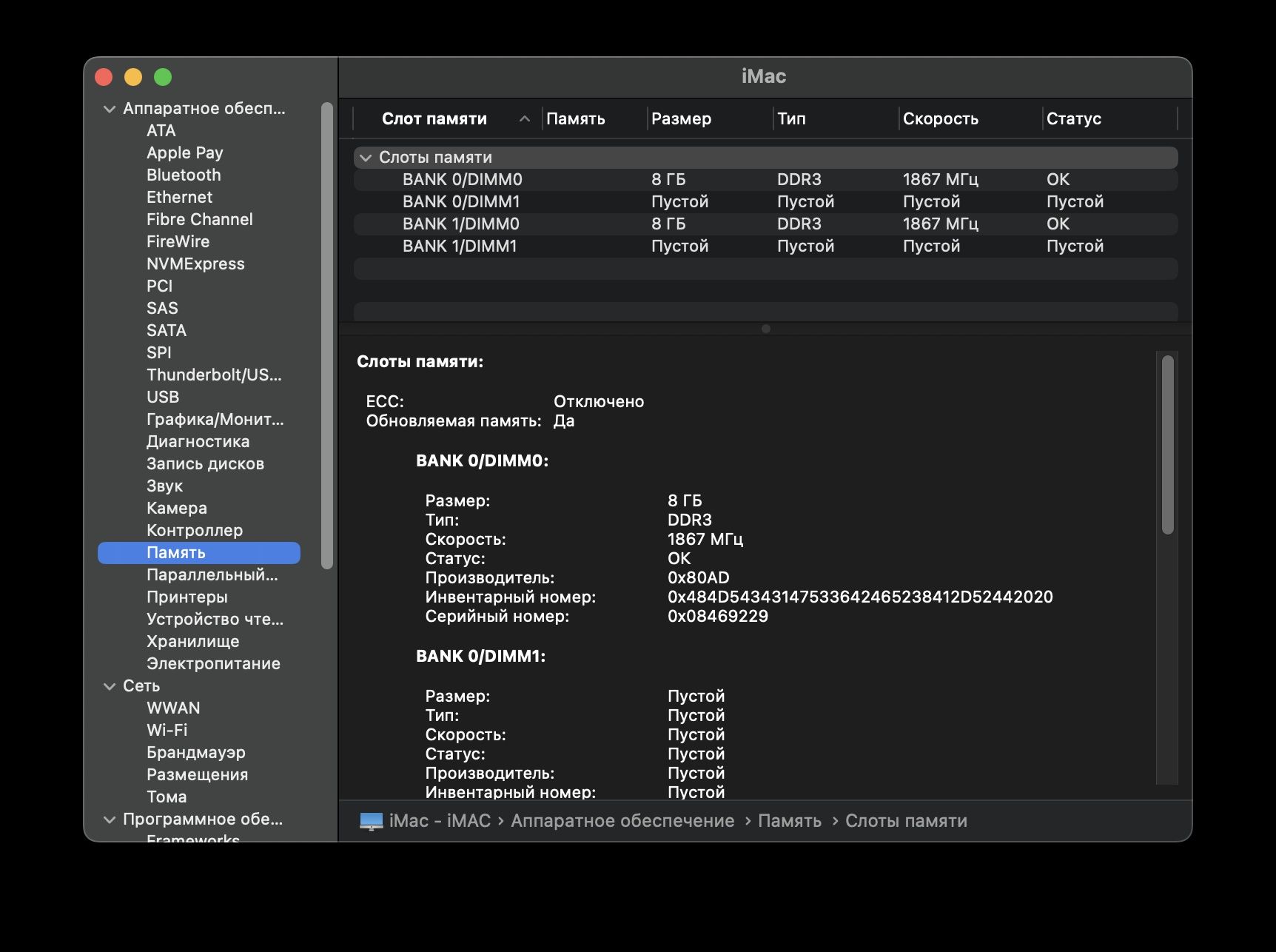Click the ECC value Отключено
Screen dimensions: 1276x952
tap(599, 402)
